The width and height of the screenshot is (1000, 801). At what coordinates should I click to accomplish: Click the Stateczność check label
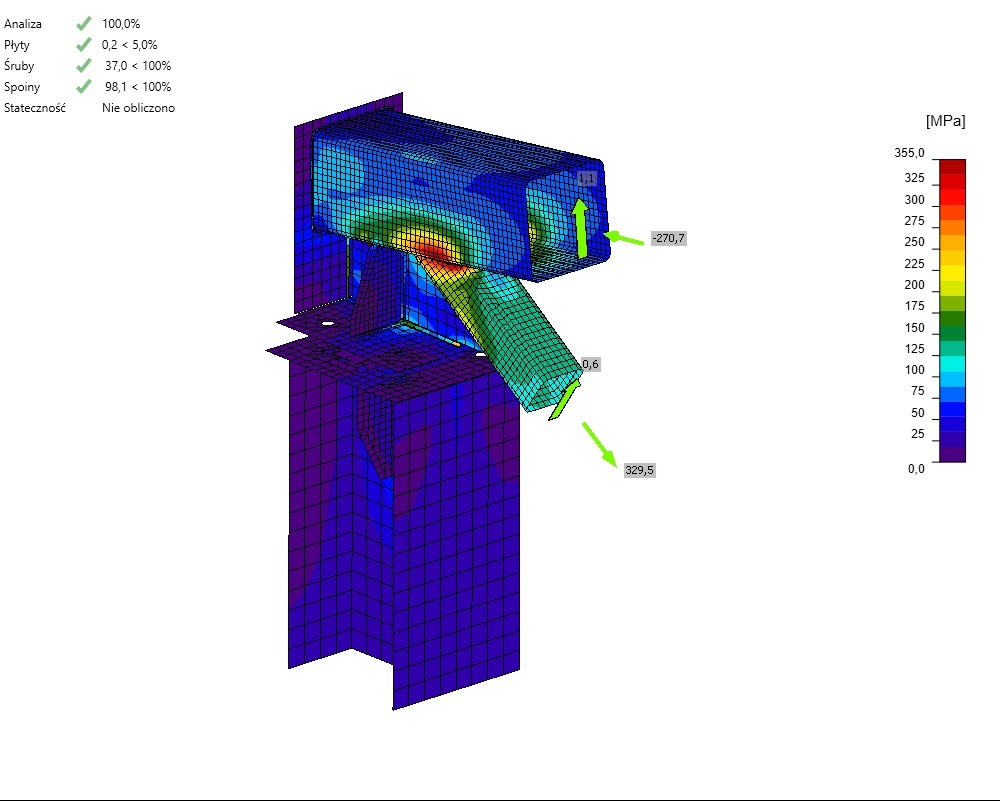click(x=35, y=108)
